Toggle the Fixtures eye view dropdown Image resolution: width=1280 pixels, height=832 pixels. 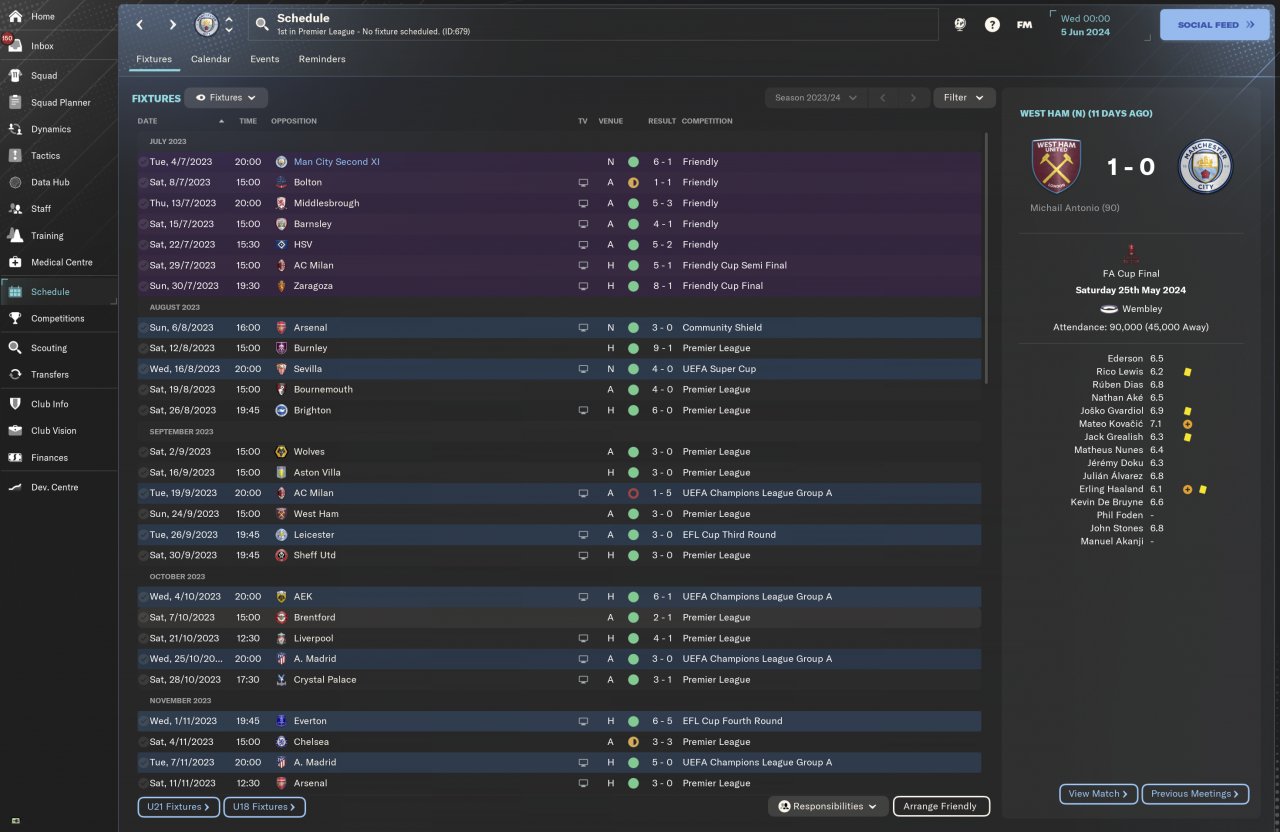[x=226, y=98]
